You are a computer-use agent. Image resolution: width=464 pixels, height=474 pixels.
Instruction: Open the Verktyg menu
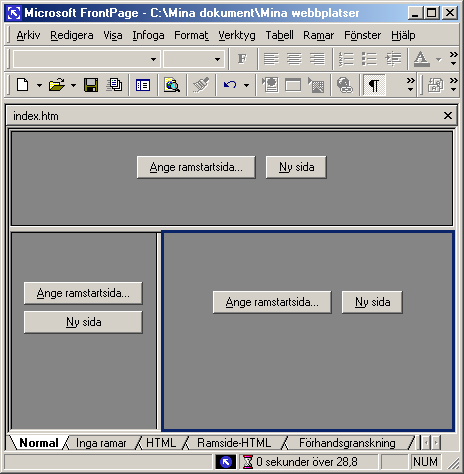[x=237, y=35]
